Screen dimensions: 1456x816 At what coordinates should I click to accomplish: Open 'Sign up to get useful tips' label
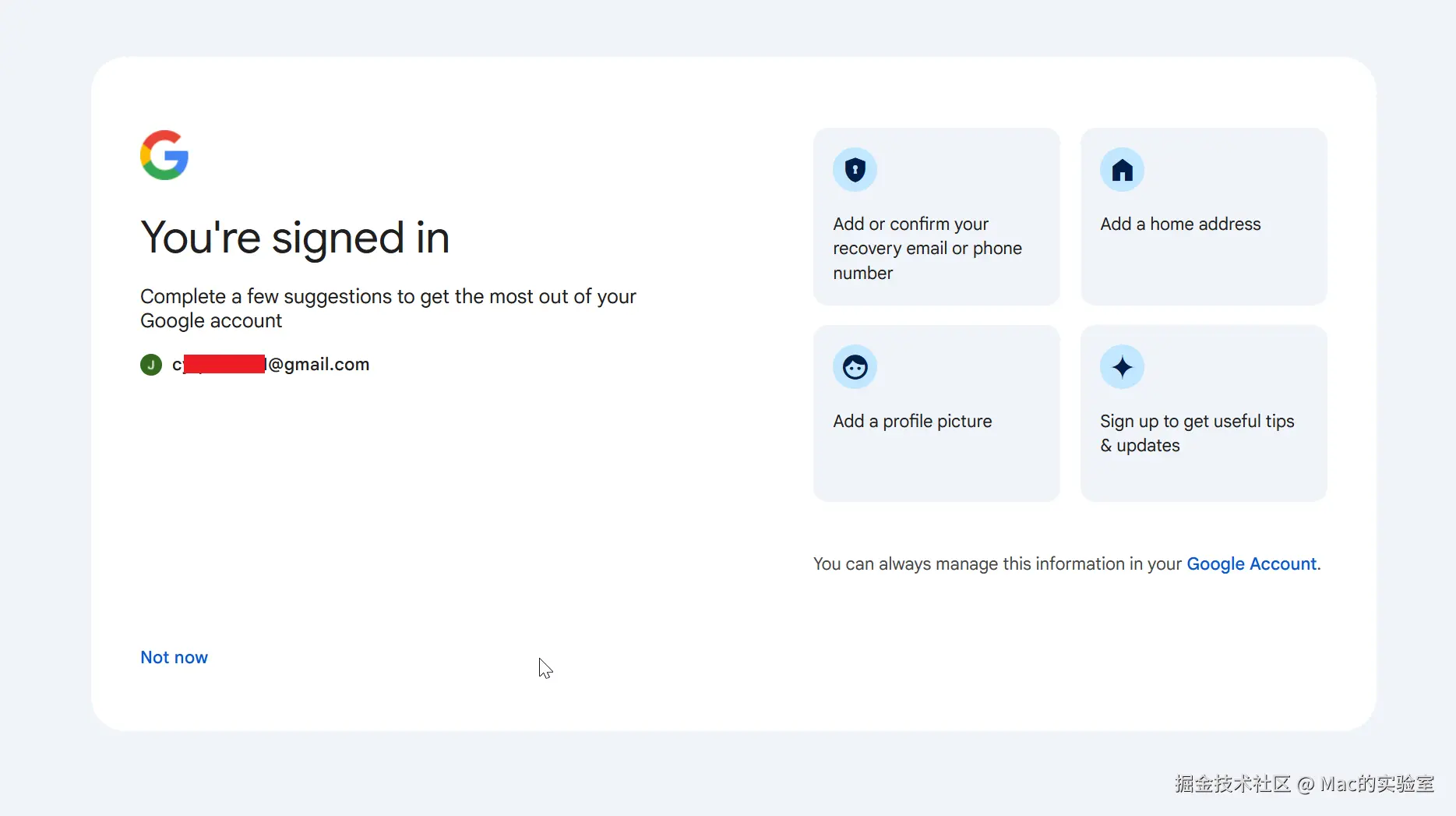click(x=1197, y=433)
